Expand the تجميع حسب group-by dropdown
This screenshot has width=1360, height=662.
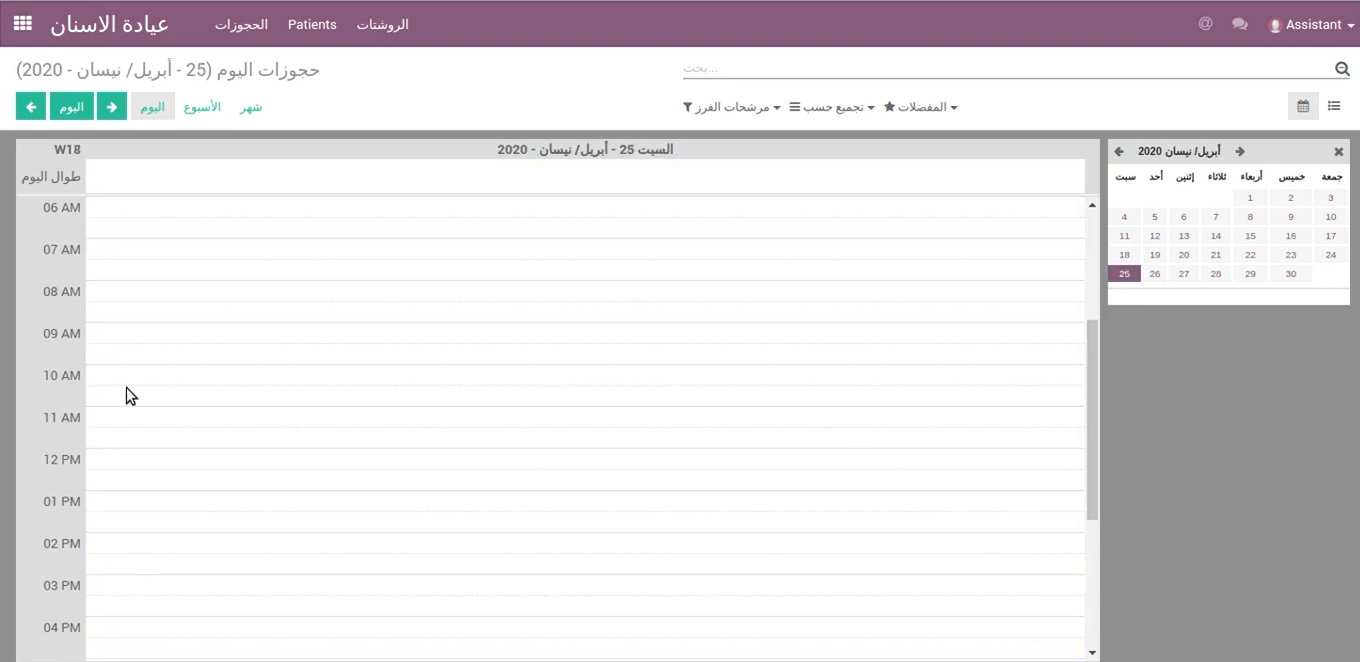[x=832, y=107]
